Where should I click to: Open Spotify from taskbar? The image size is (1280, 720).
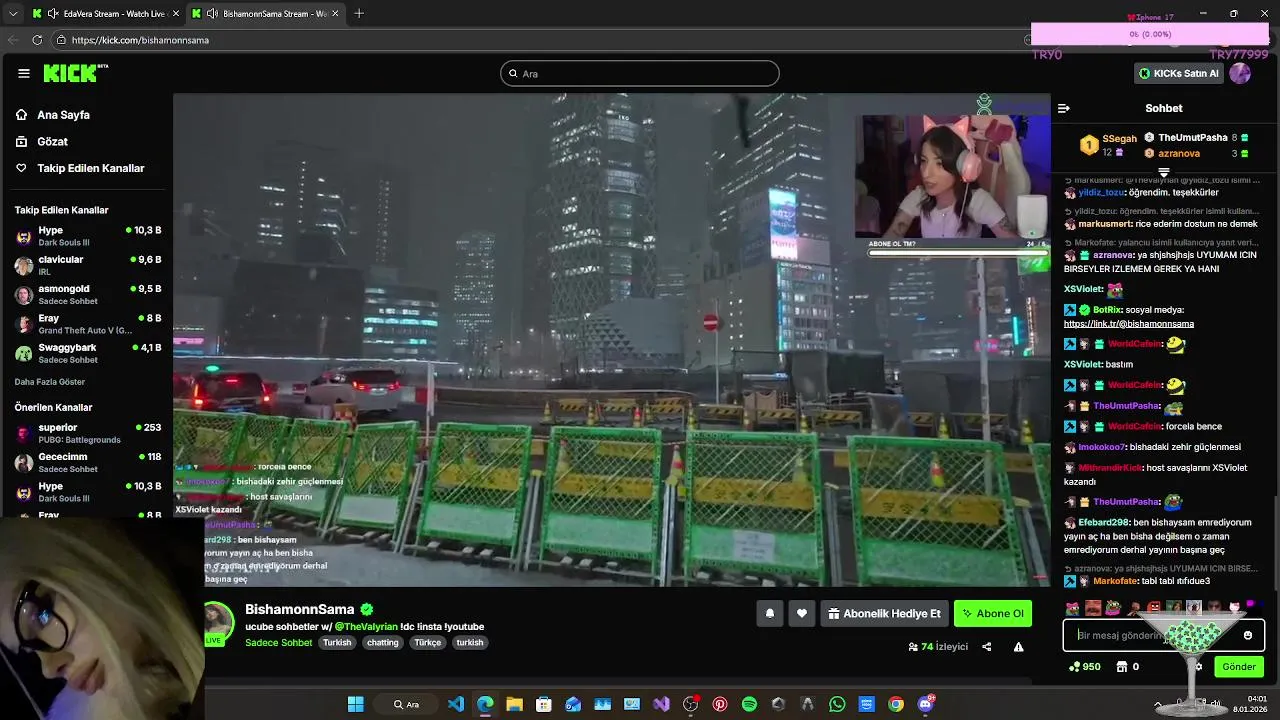749,704
